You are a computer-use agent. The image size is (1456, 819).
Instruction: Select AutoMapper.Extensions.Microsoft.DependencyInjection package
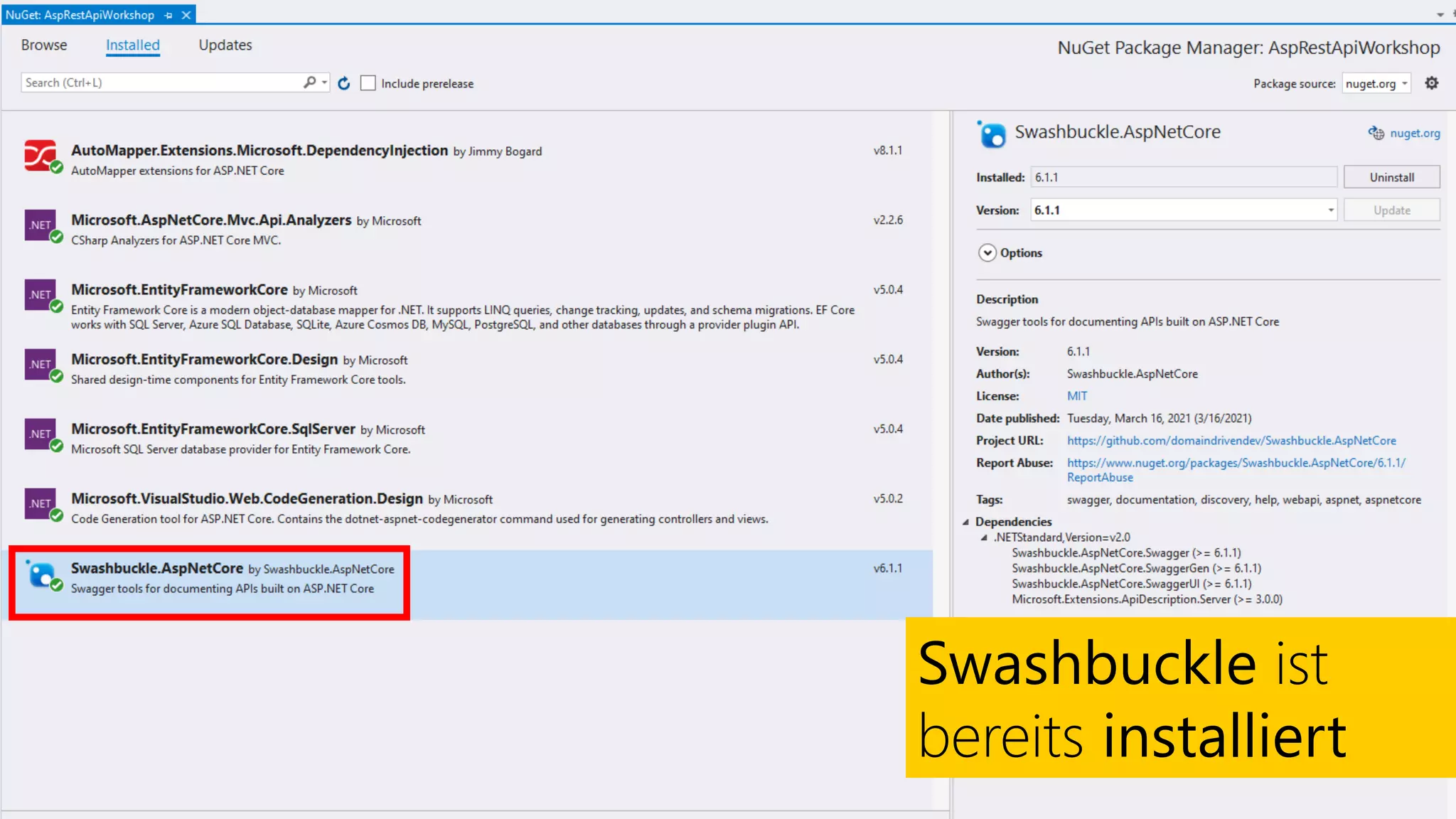[x=259, y=151]
